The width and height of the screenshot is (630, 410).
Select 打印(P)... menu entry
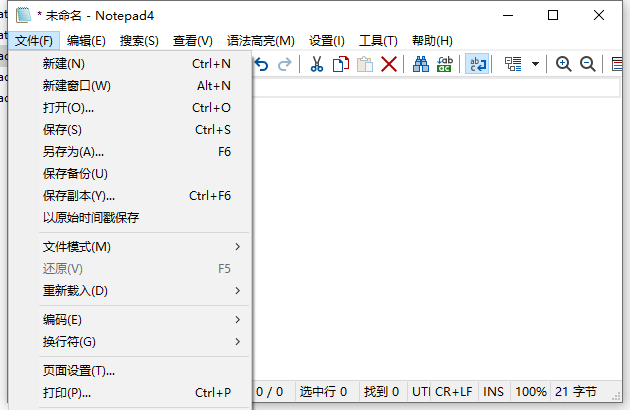click(x=130, y=393)
